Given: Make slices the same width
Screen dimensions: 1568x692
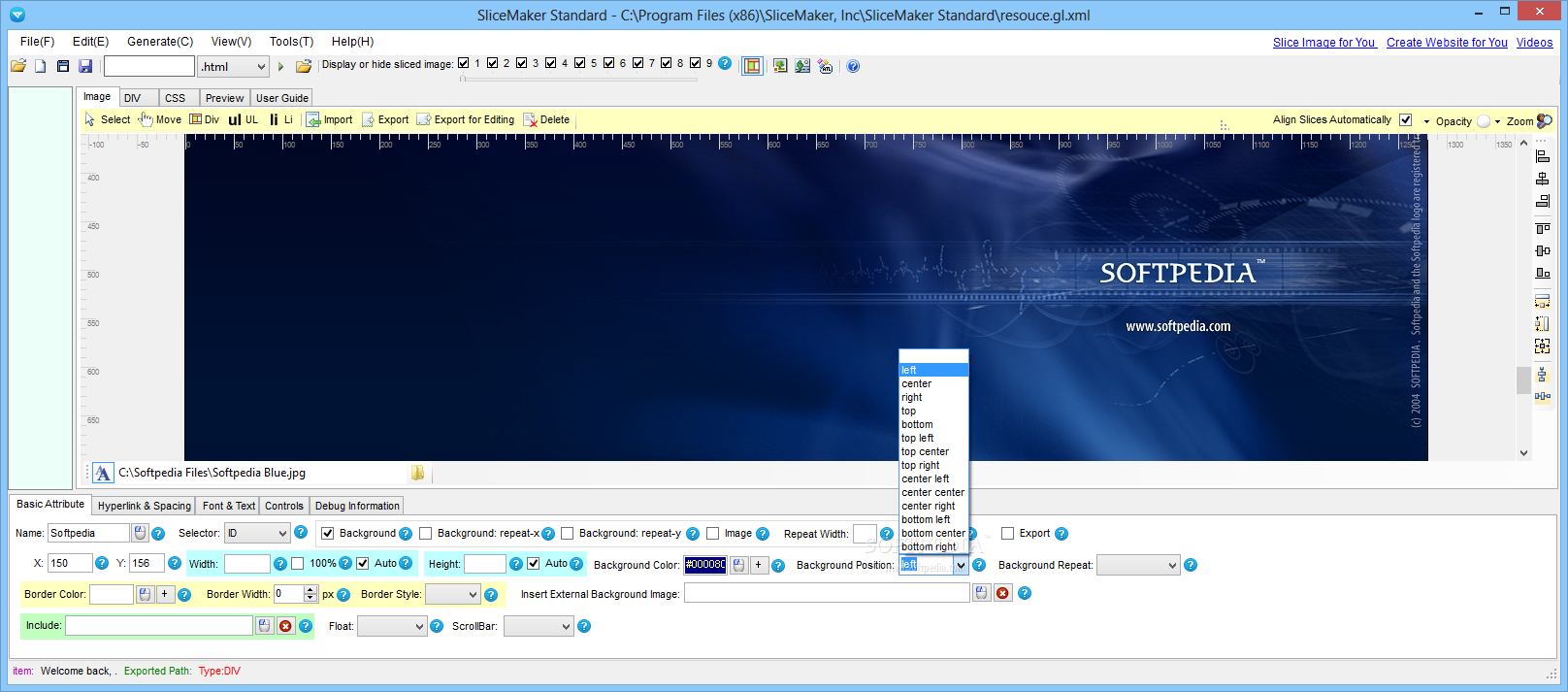Looking at the screenshot, I should point(1543,302).
